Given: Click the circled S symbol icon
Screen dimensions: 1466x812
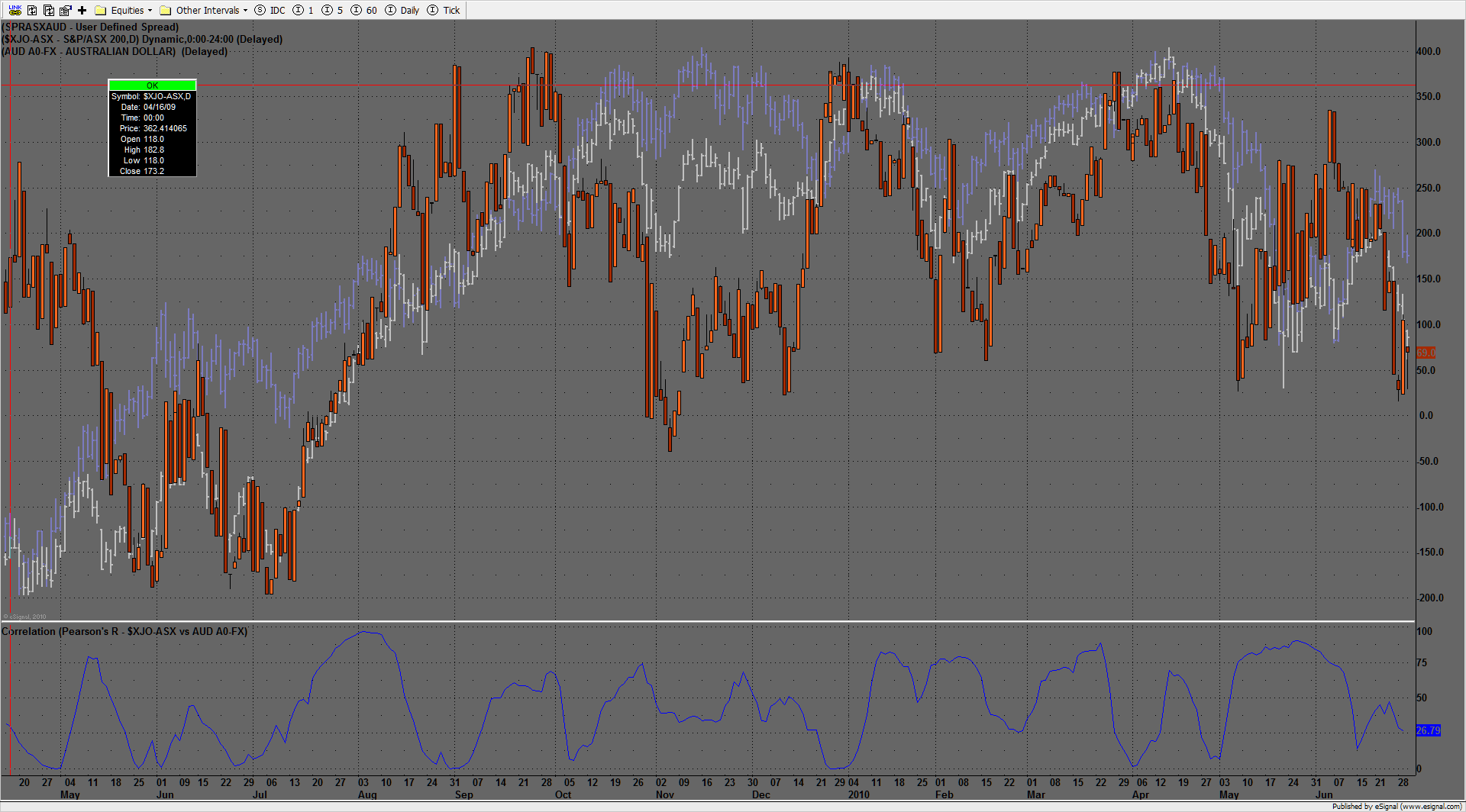Looking at the screenshot, I should coord(260,10).
